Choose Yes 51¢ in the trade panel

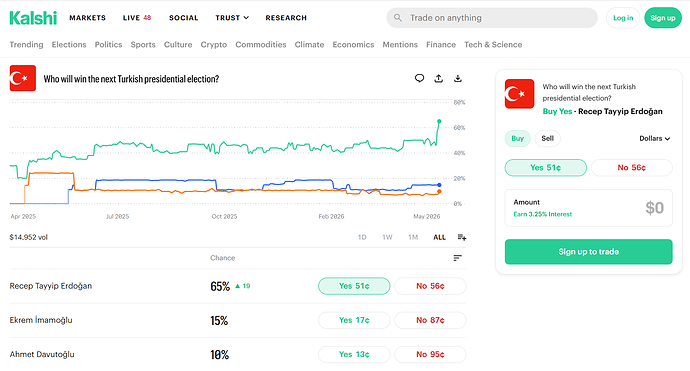[546, 168]
